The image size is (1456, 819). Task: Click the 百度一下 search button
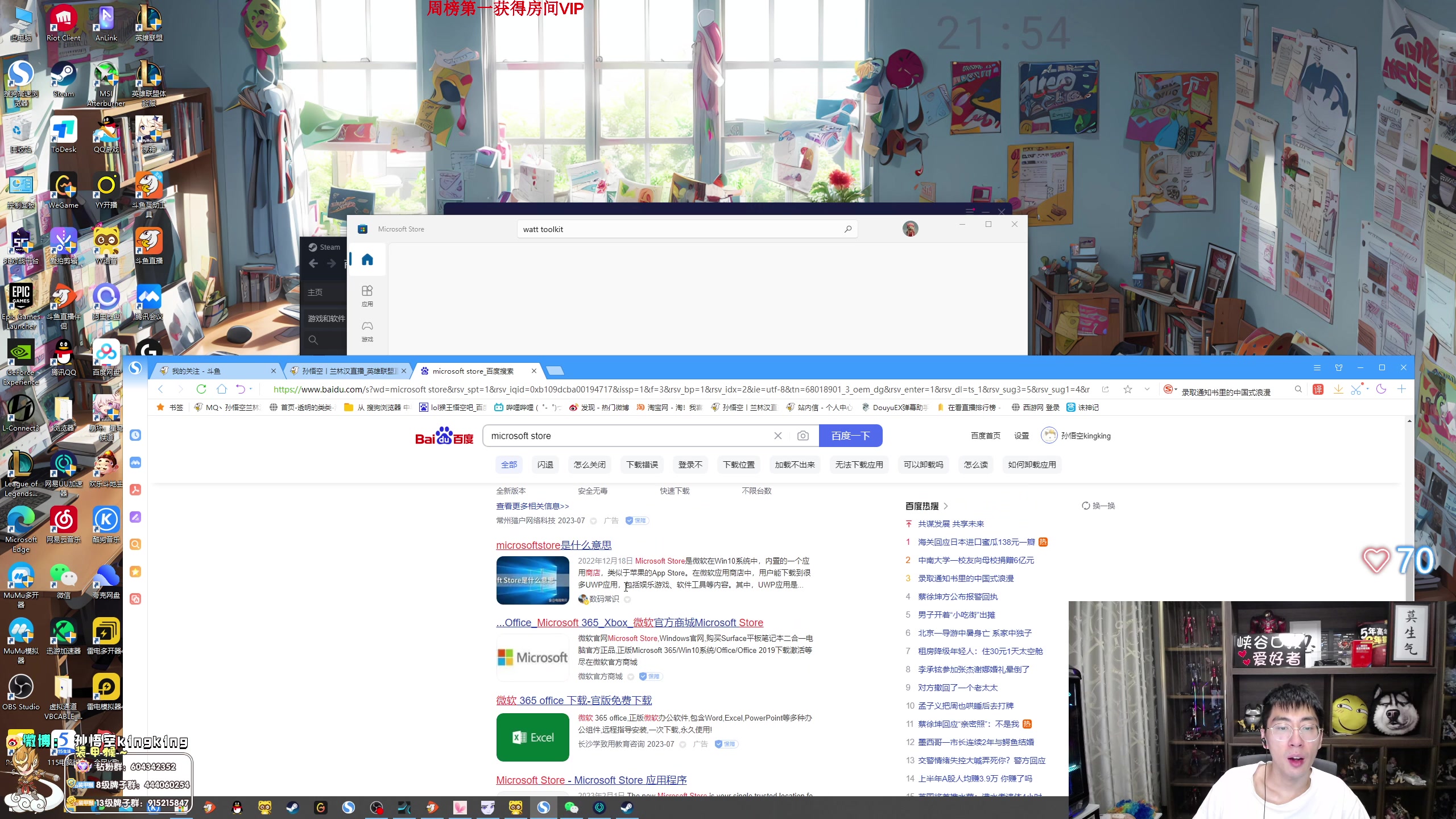[x=851, y=436]
